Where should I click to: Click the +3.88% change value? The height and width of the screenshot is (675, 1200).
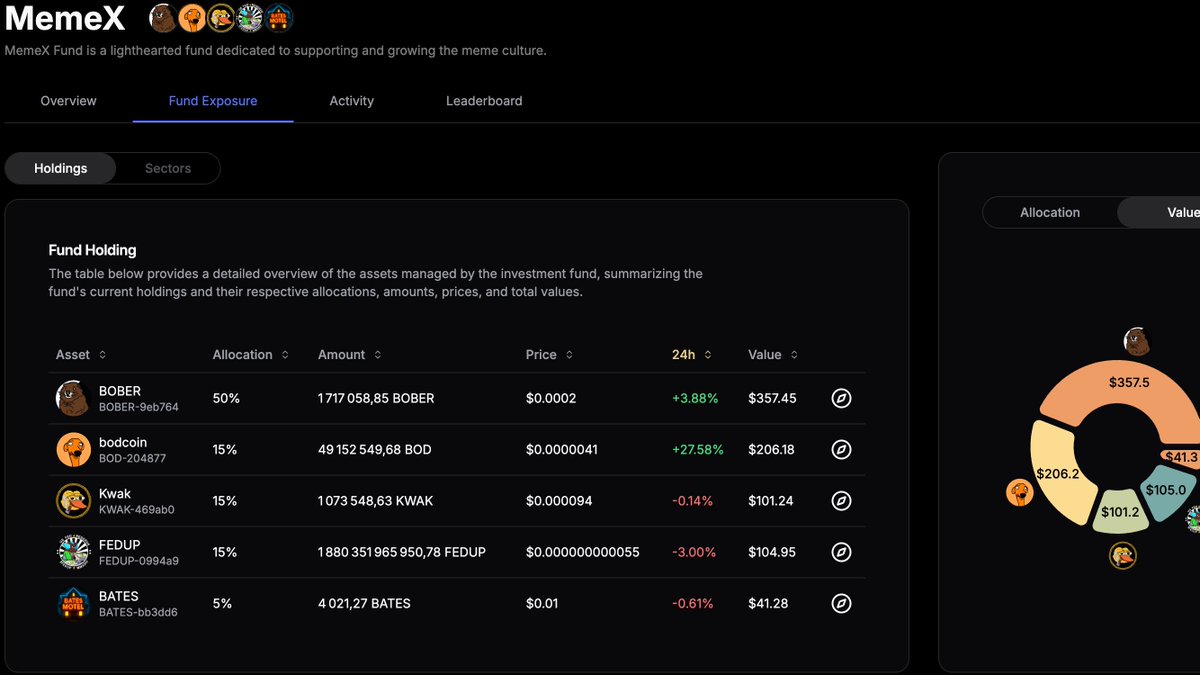pyautogui.click(x=695, y=398)
